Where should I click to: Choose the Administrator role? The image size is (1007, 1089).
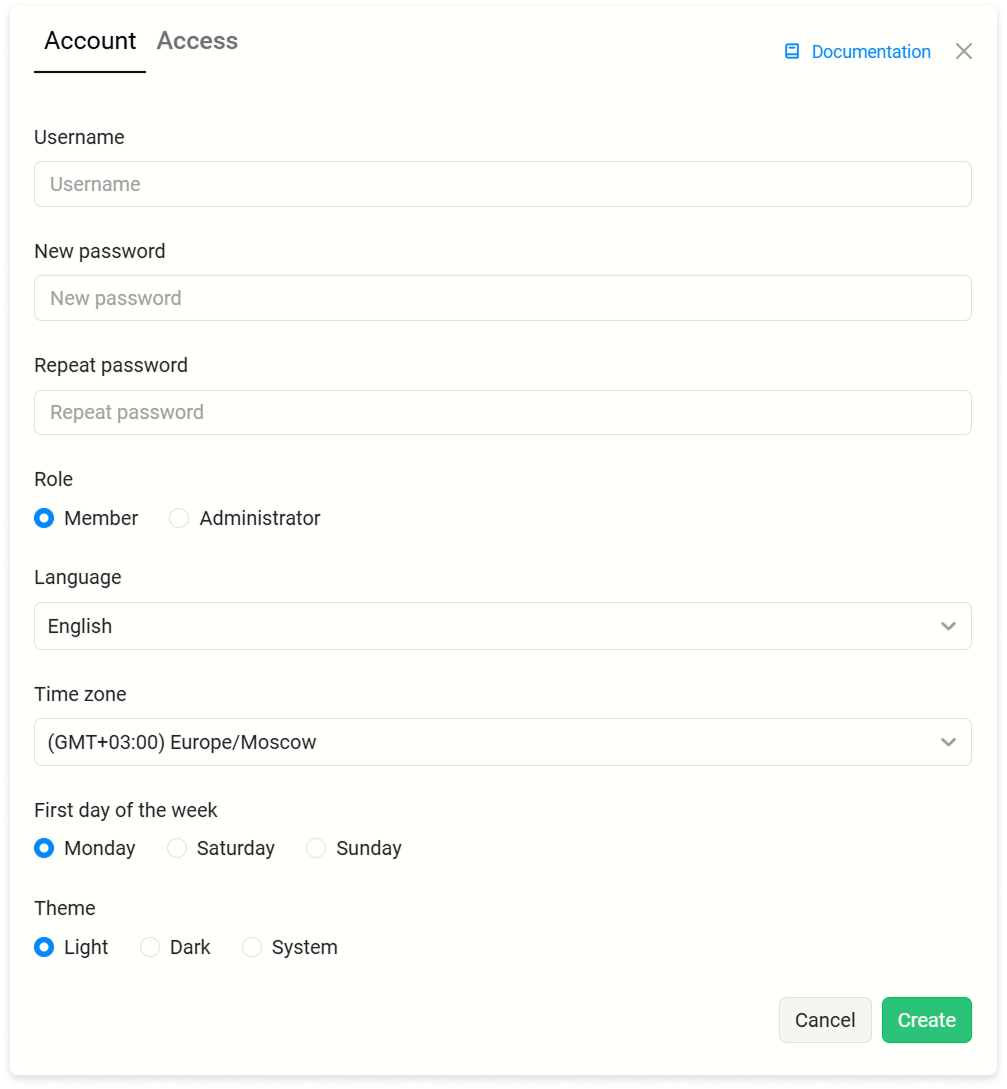(179, 518)
